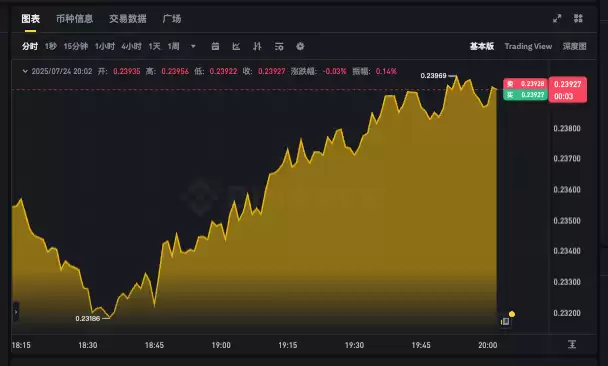Switch to Trading View chart mode

[x=528, y=47]
